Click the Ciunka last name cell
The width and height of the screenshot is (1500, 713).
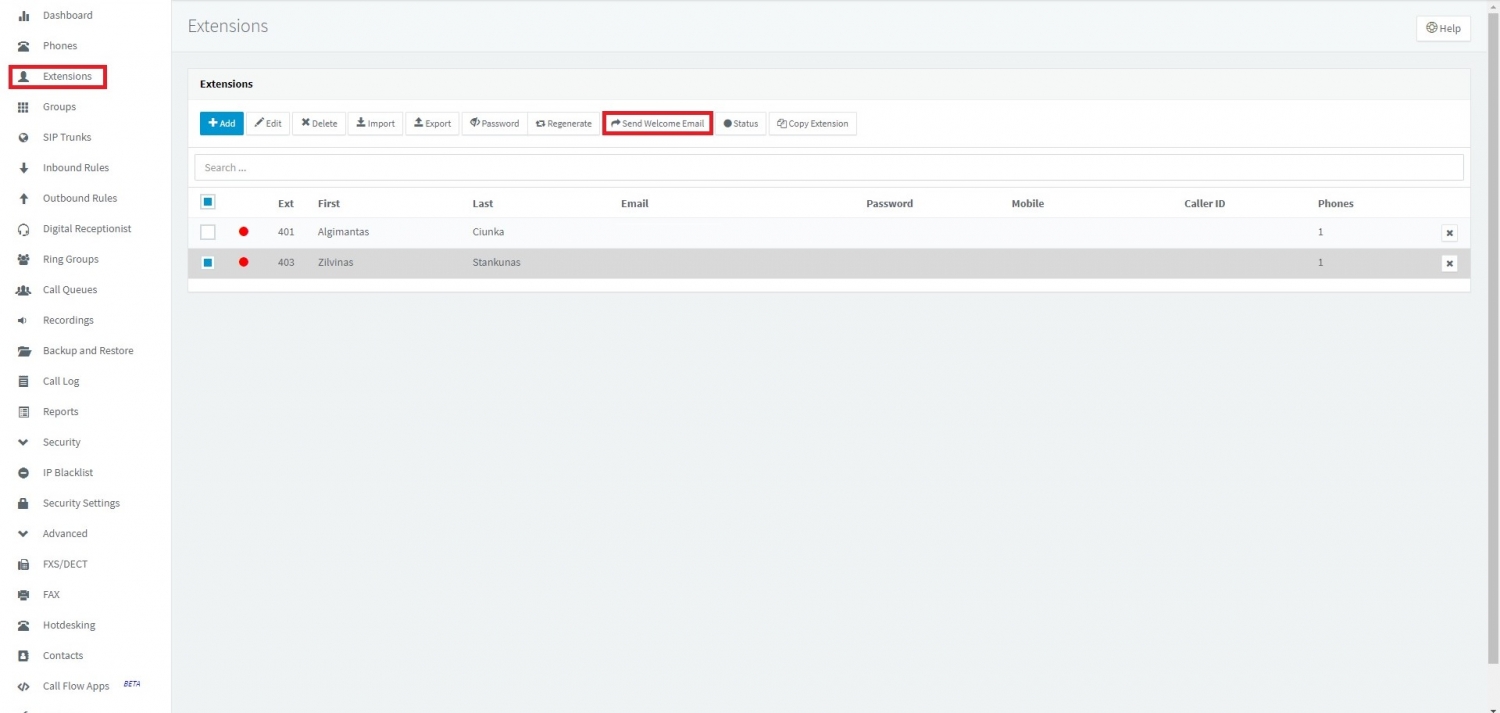[488, 232]
